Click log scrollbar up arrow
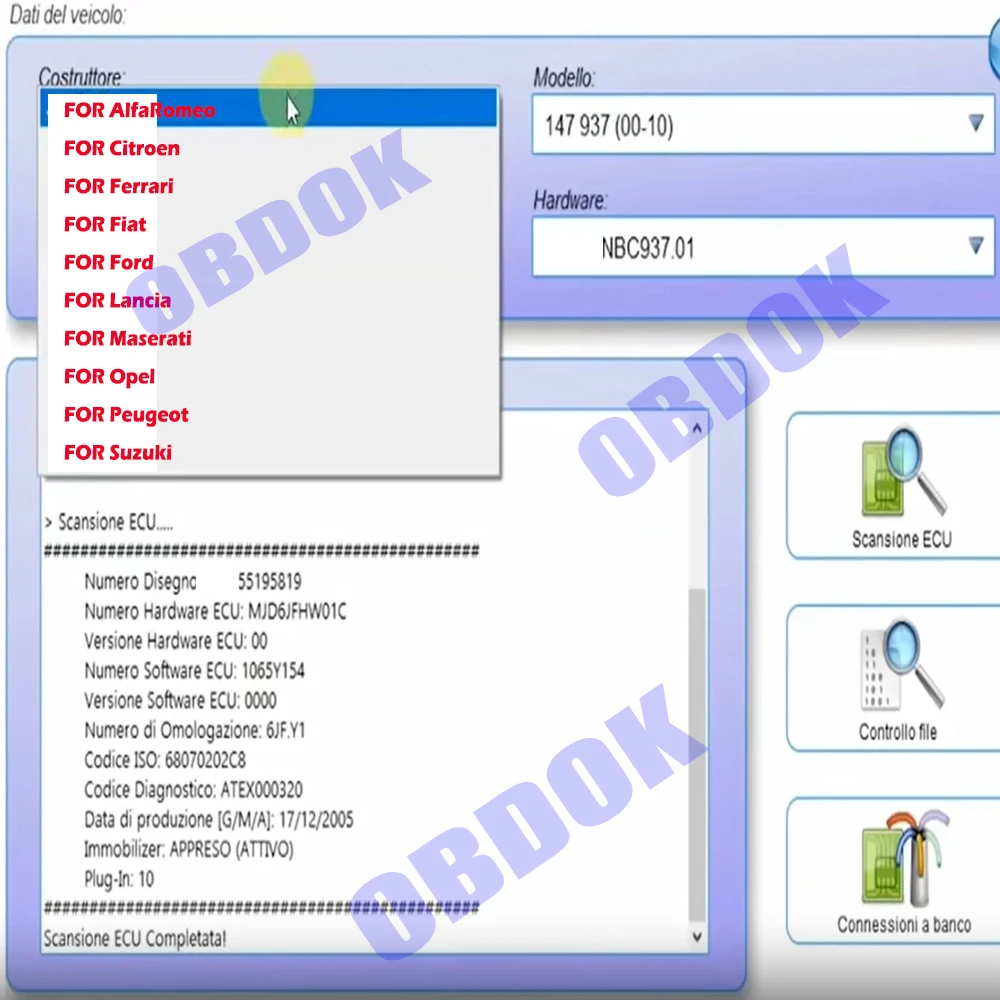 (697, 428)
